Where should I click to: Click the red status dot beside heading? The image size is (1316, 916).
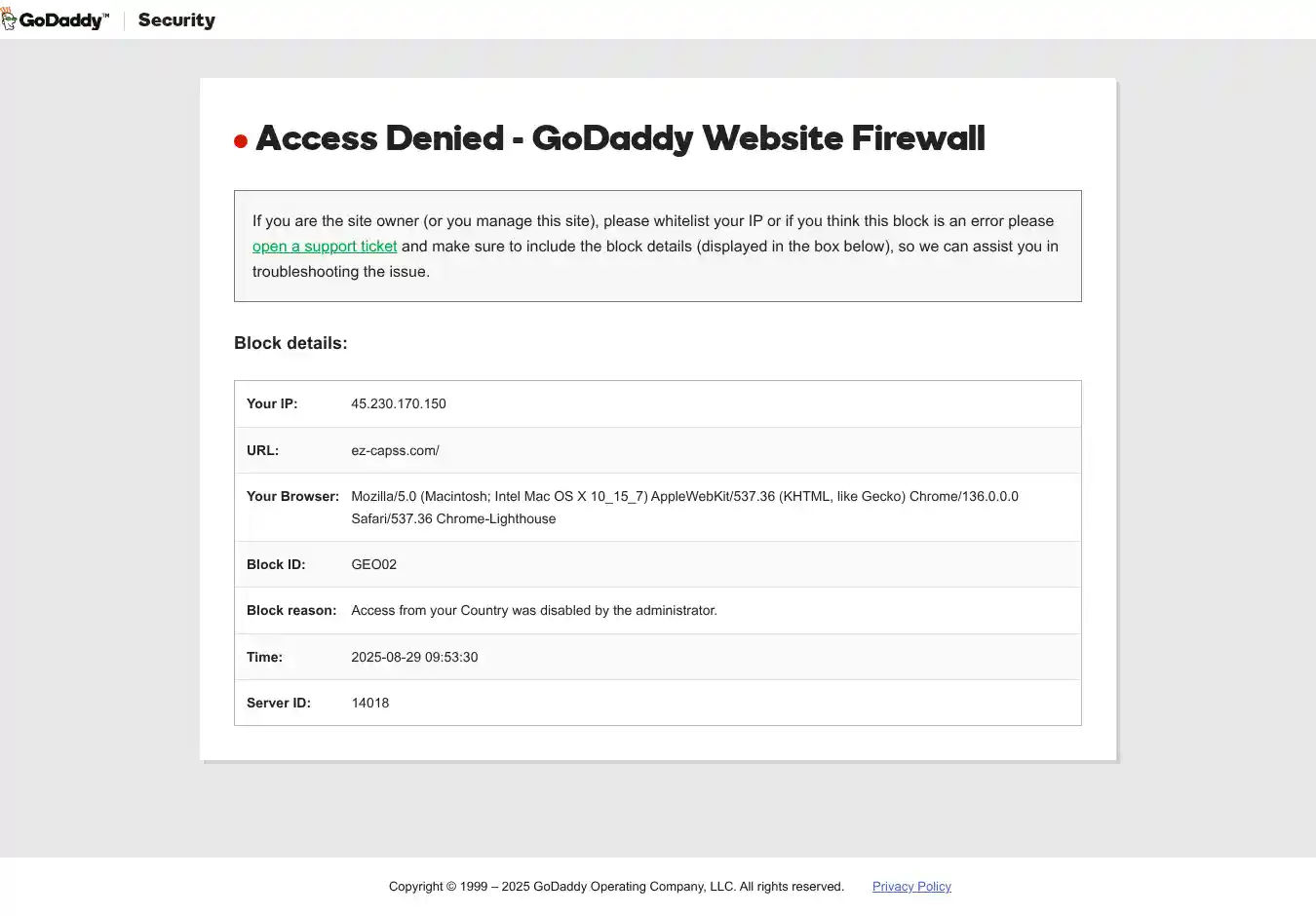[241, 142]
